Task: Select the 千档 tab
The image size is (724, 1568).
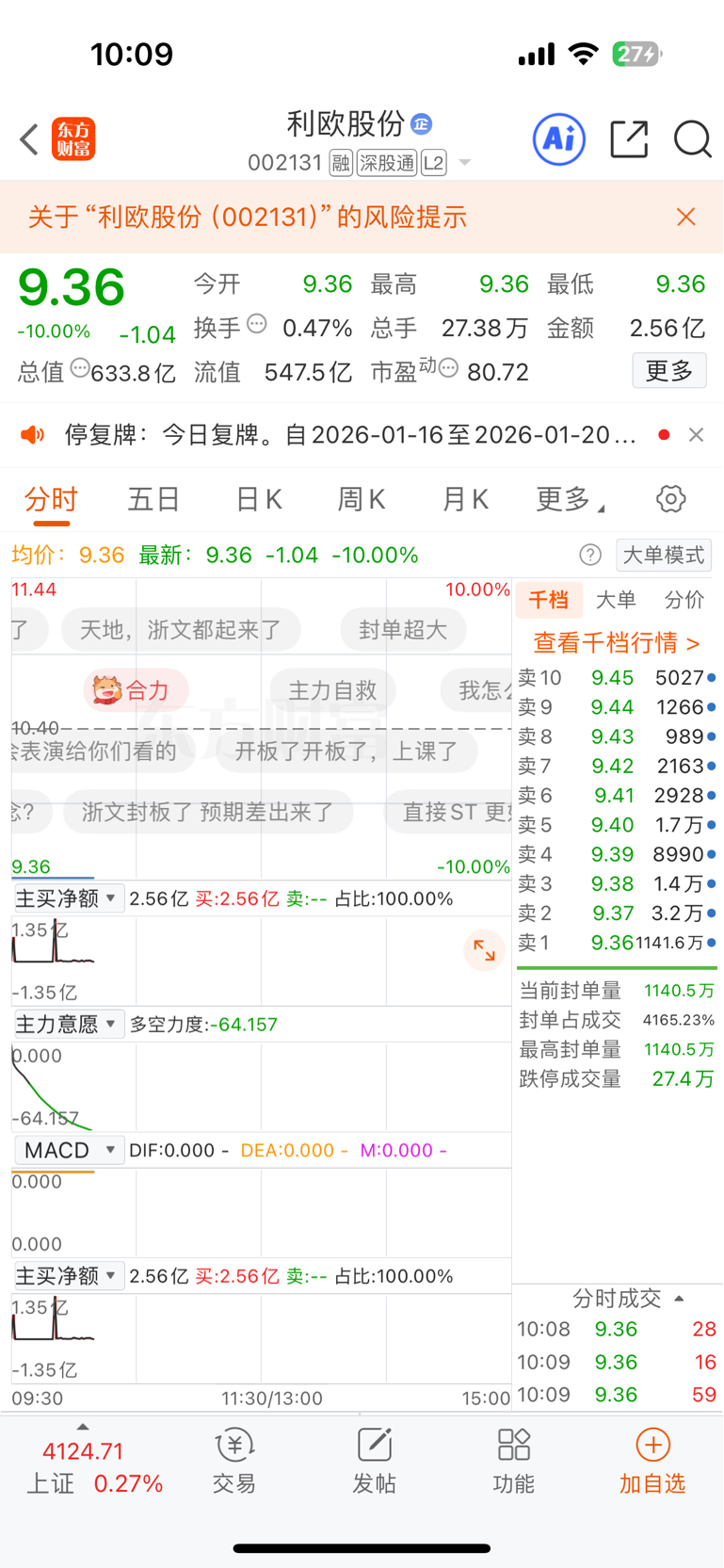Action: pos(548,600)
